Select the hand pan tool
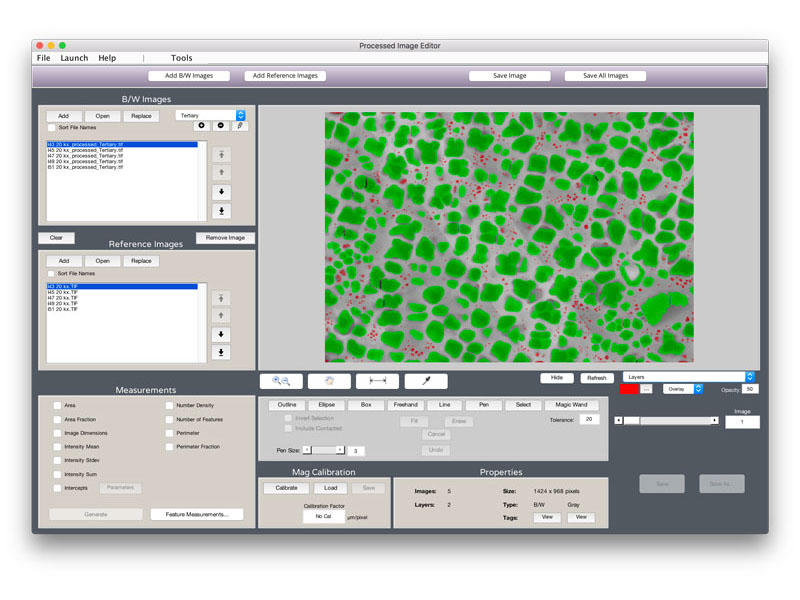The height and width of the screenshot is (600, 800). click(329, 381)
